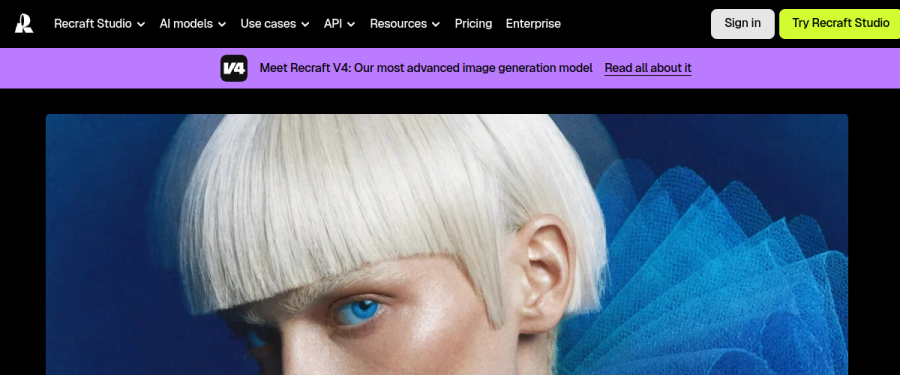Expand the chevron next to API
900x375 pixels.
click(x=351, y=24)
